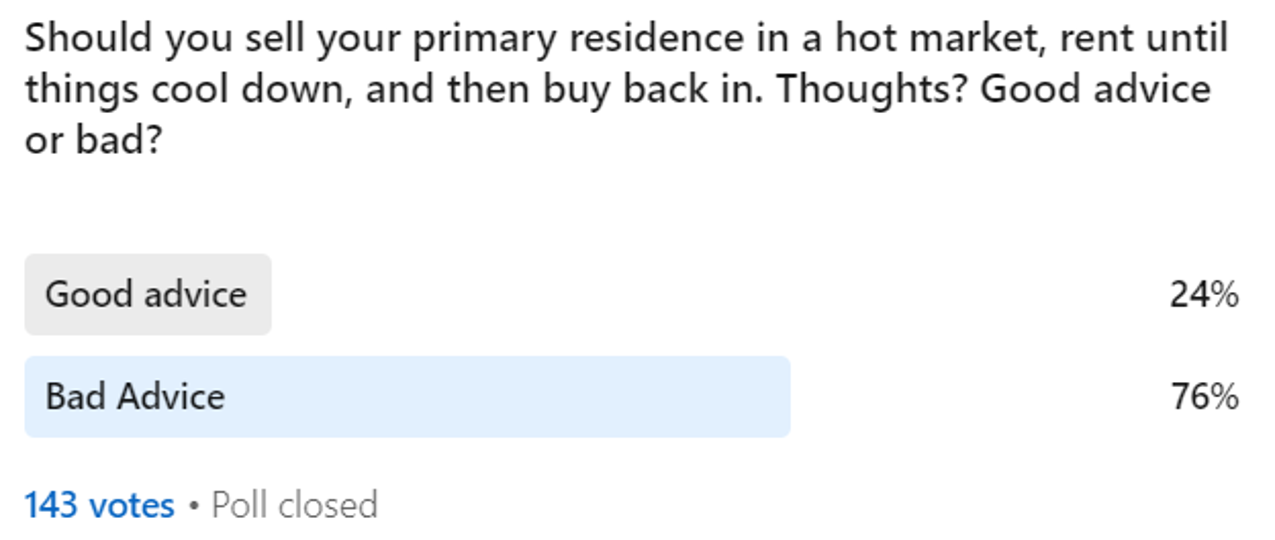Click the Poll closed status text
Viewport: 1275px width, 540px height.
(295, 505)
